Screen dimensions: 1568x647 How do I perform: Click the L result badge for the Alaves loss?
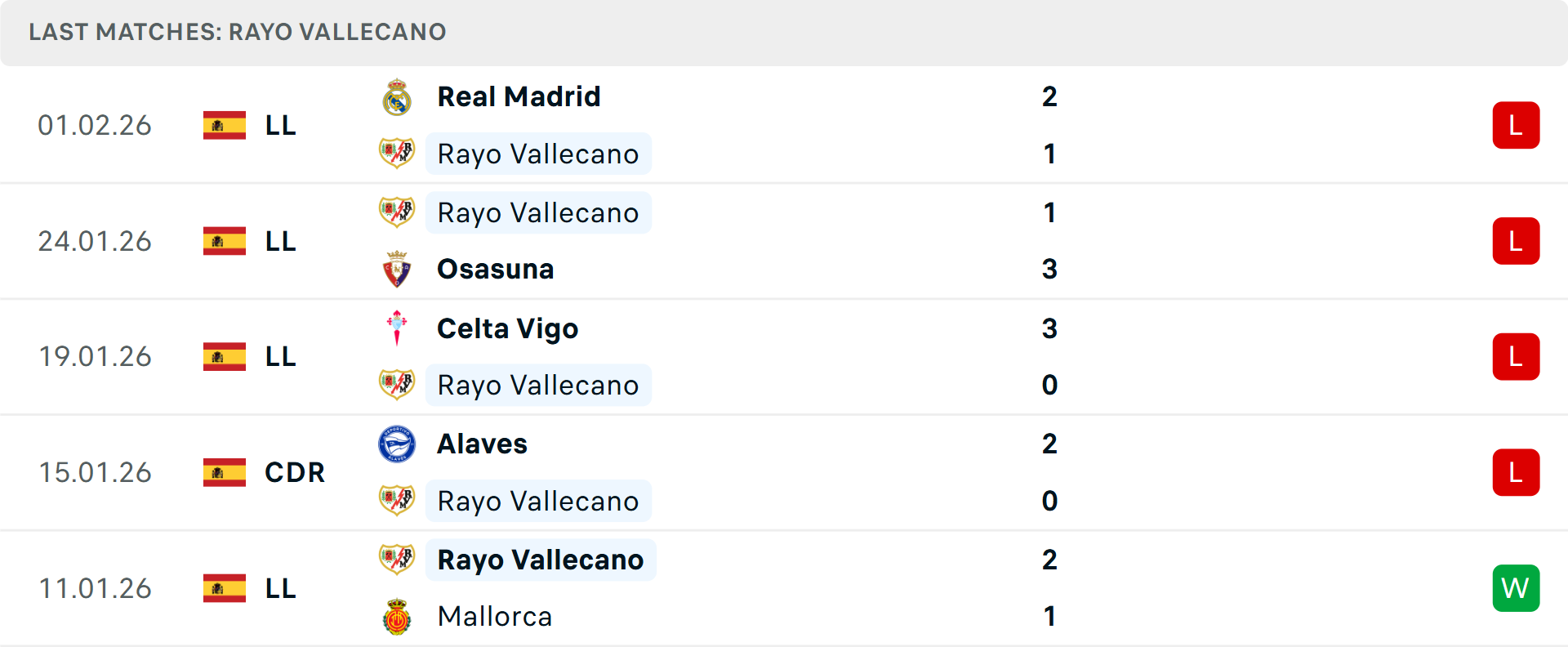click(1517, 472)
